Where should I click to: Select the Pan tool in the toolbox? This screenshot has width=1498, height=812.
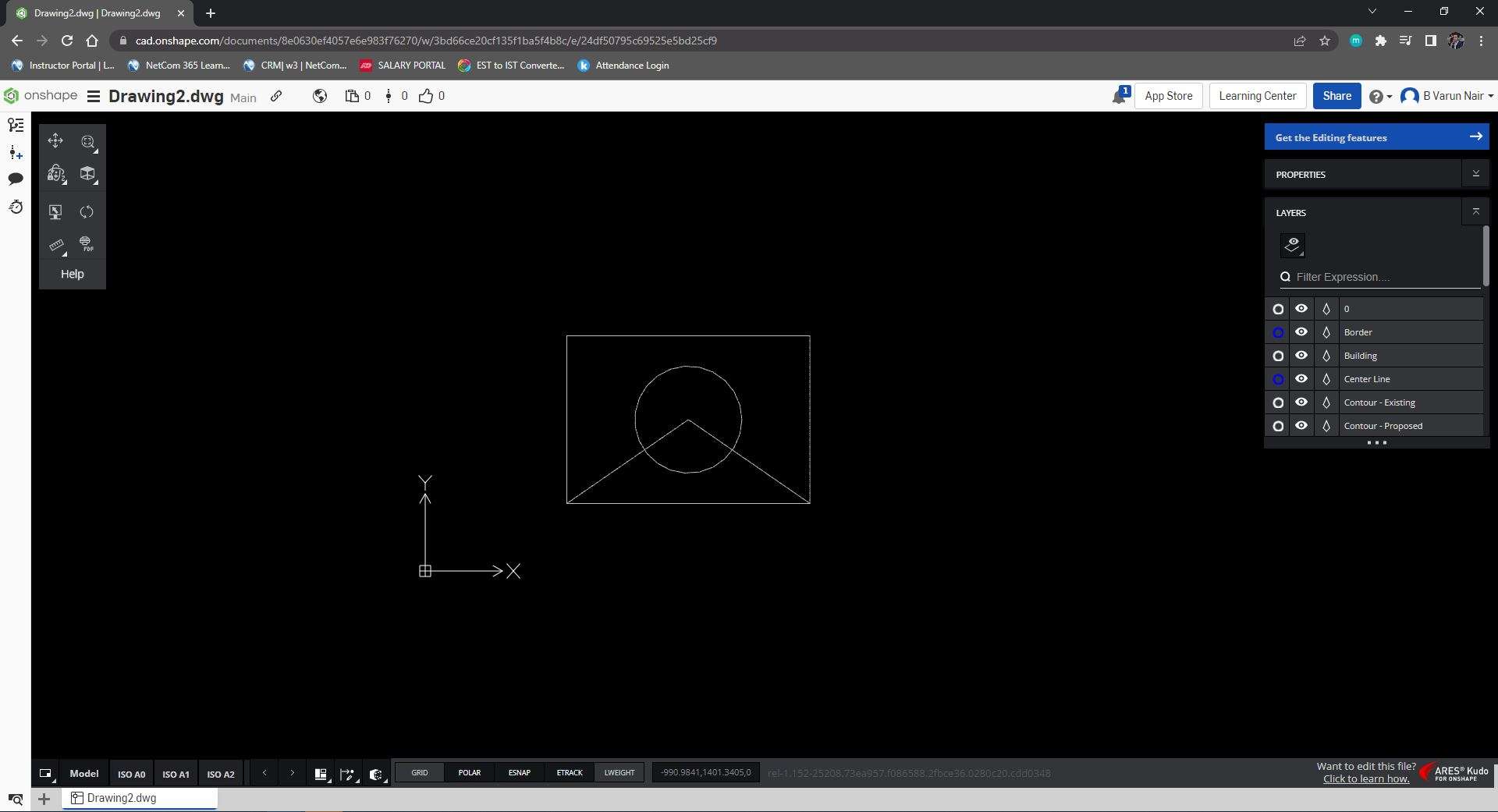click(55, 141)
